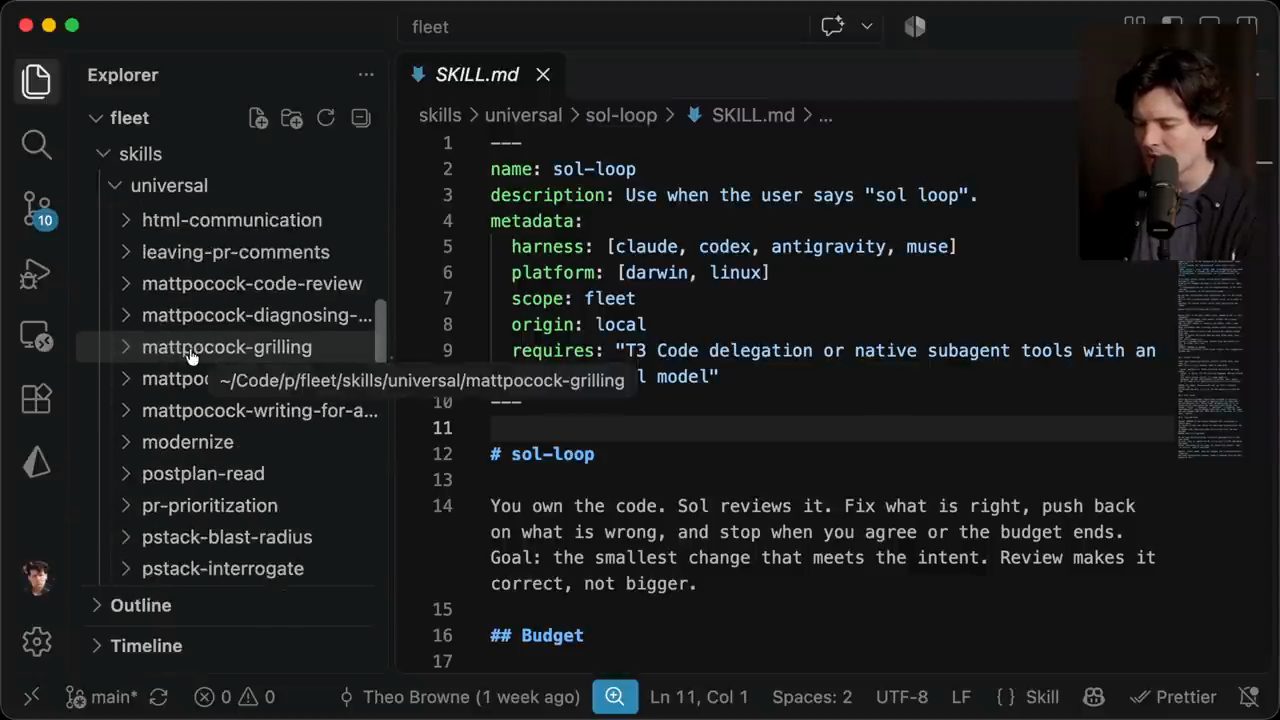1280x720 pixels.
Task: Open the Explorer view in activity bar
Action: pos(36,81)
